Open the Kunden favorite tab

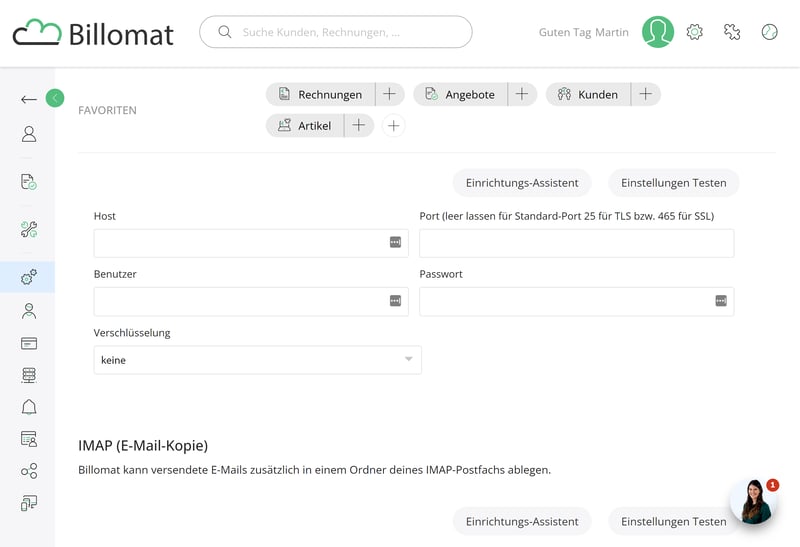tap(588, 94)
